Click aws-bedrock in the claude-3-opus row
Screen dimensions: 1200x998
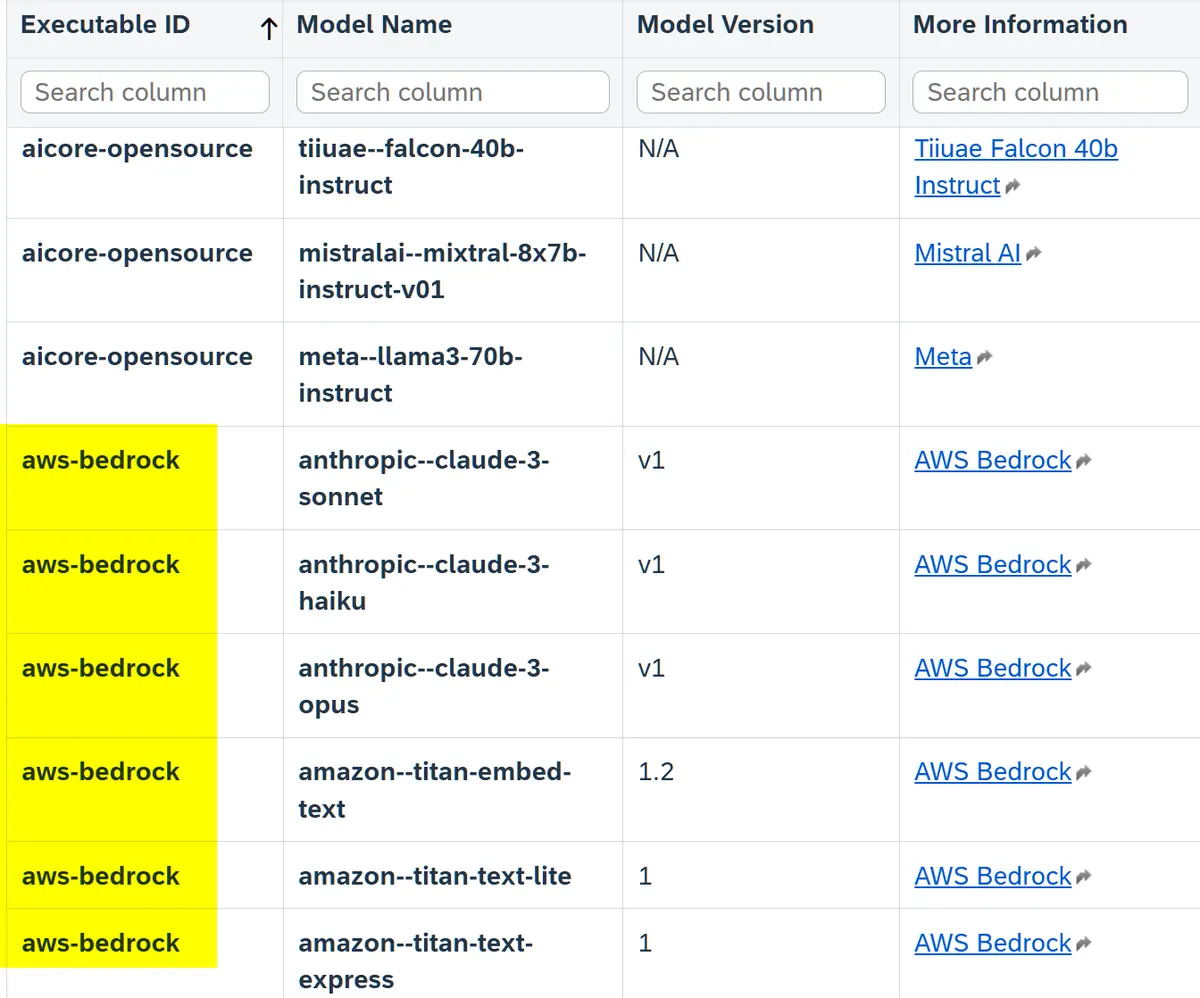click(x=101, y=668)
